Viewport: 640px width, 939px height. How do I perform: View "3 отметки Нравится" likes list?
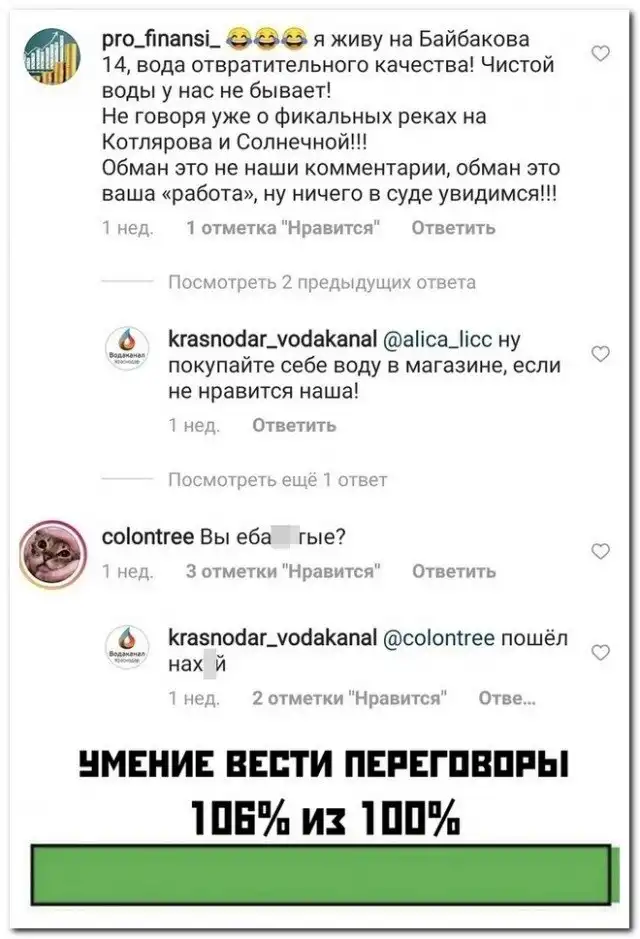click(283, 571)
